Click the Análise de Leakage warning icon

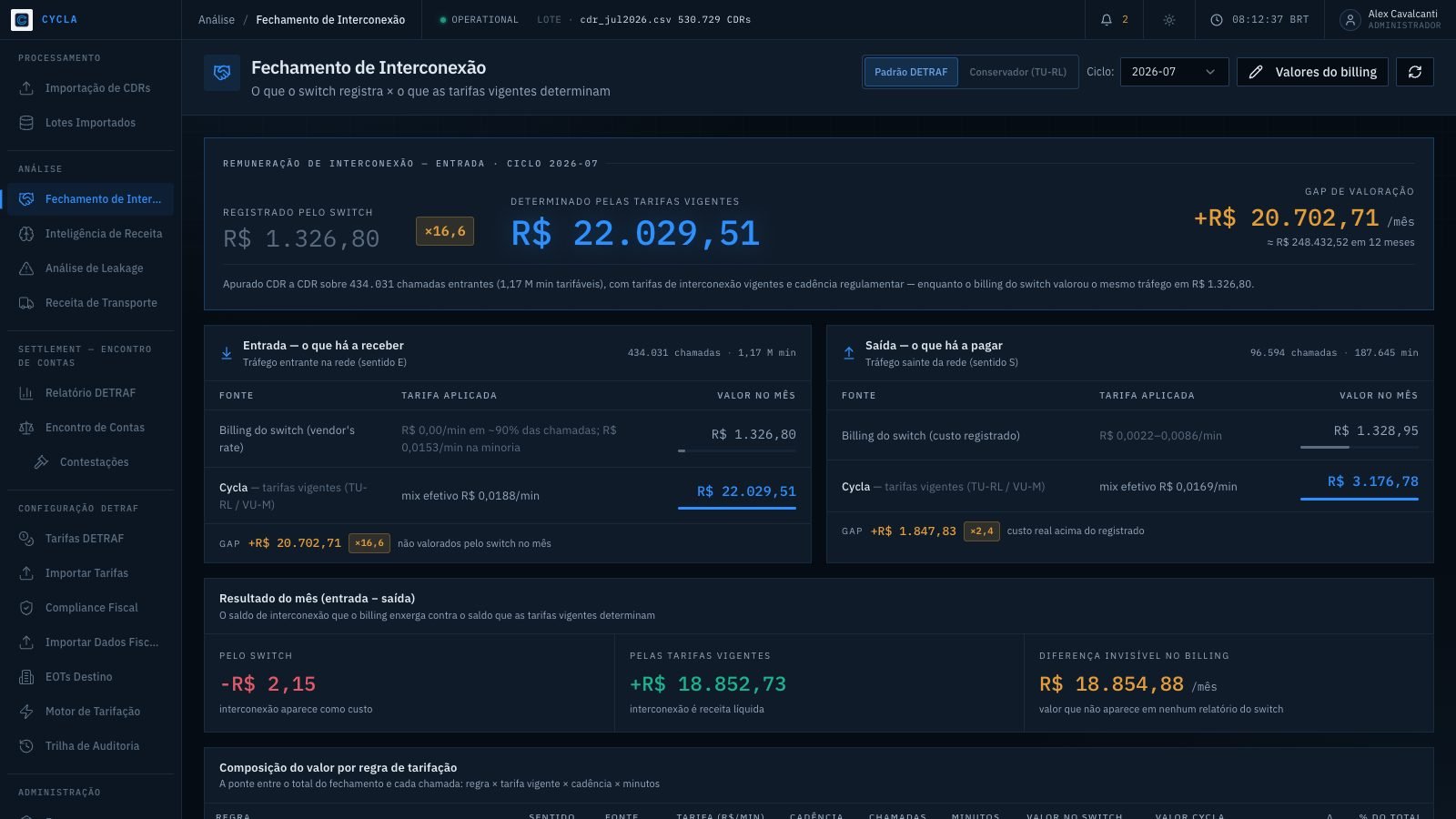coord(26,268)
